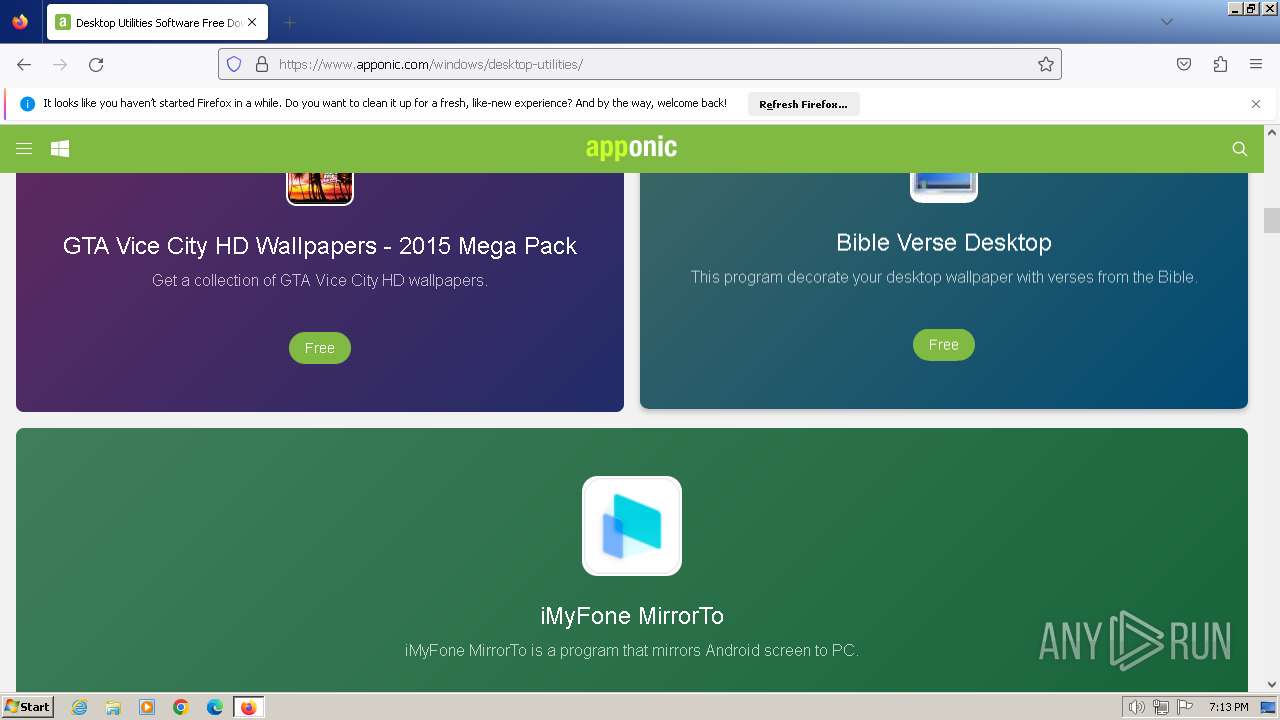Select the Desktop Utilities Software tab
This screenshot has width=1280, height=720.
click(157, 22)
